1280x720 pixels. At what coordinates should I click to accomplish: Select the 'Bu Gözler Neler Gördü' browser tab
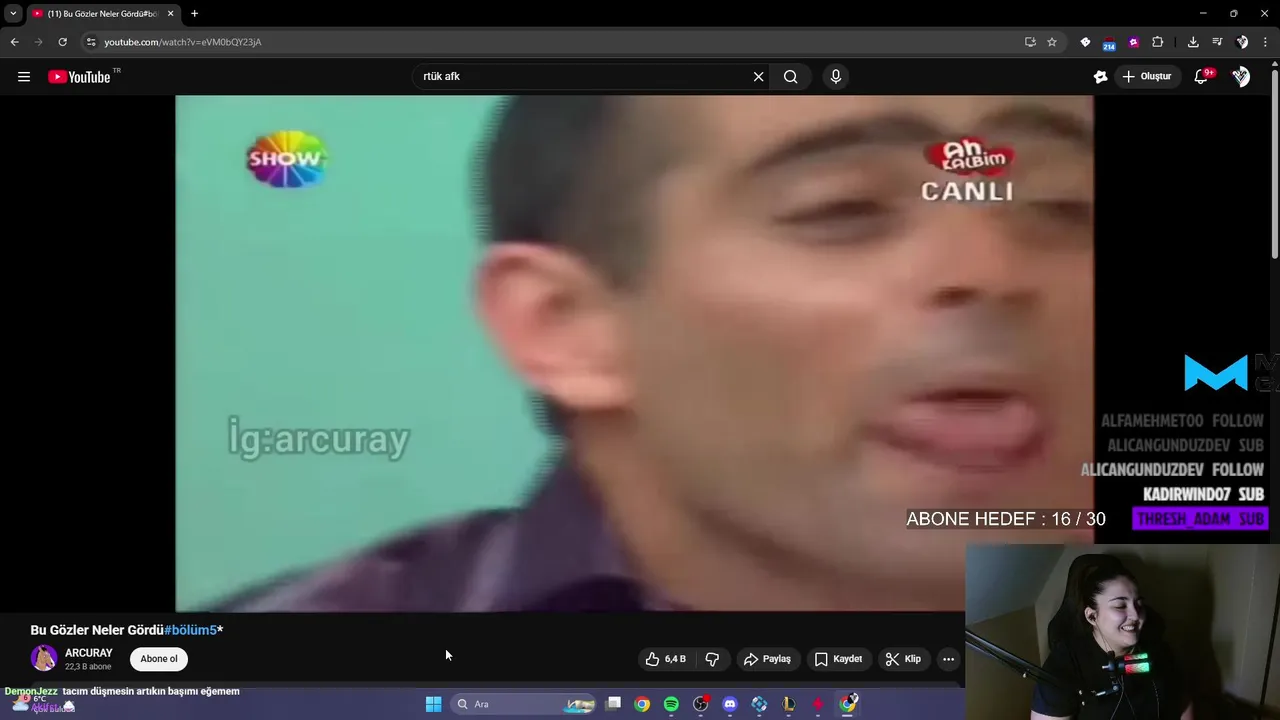[x=102, y=14]
